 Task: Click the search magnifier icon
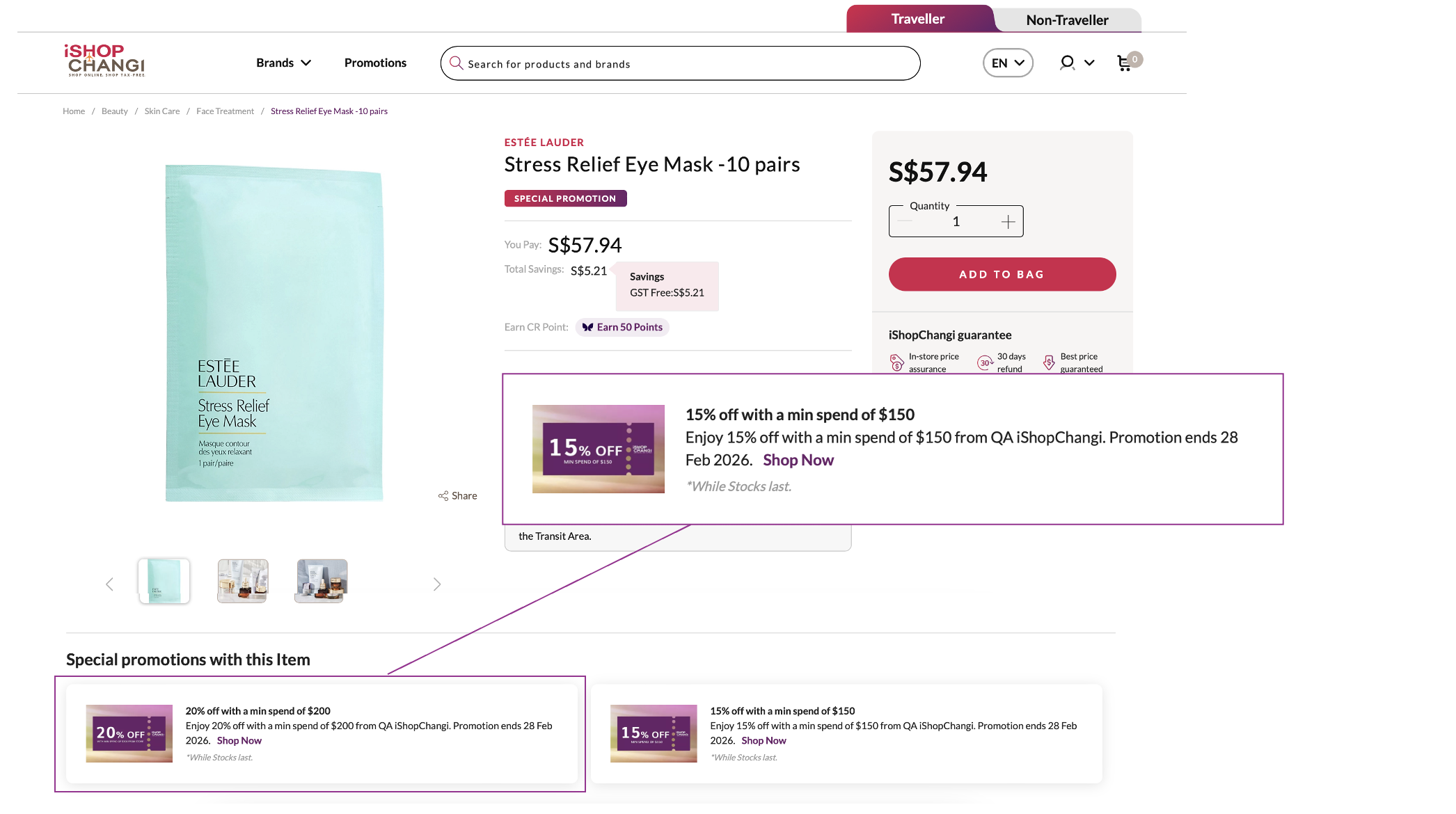(456, 63)
